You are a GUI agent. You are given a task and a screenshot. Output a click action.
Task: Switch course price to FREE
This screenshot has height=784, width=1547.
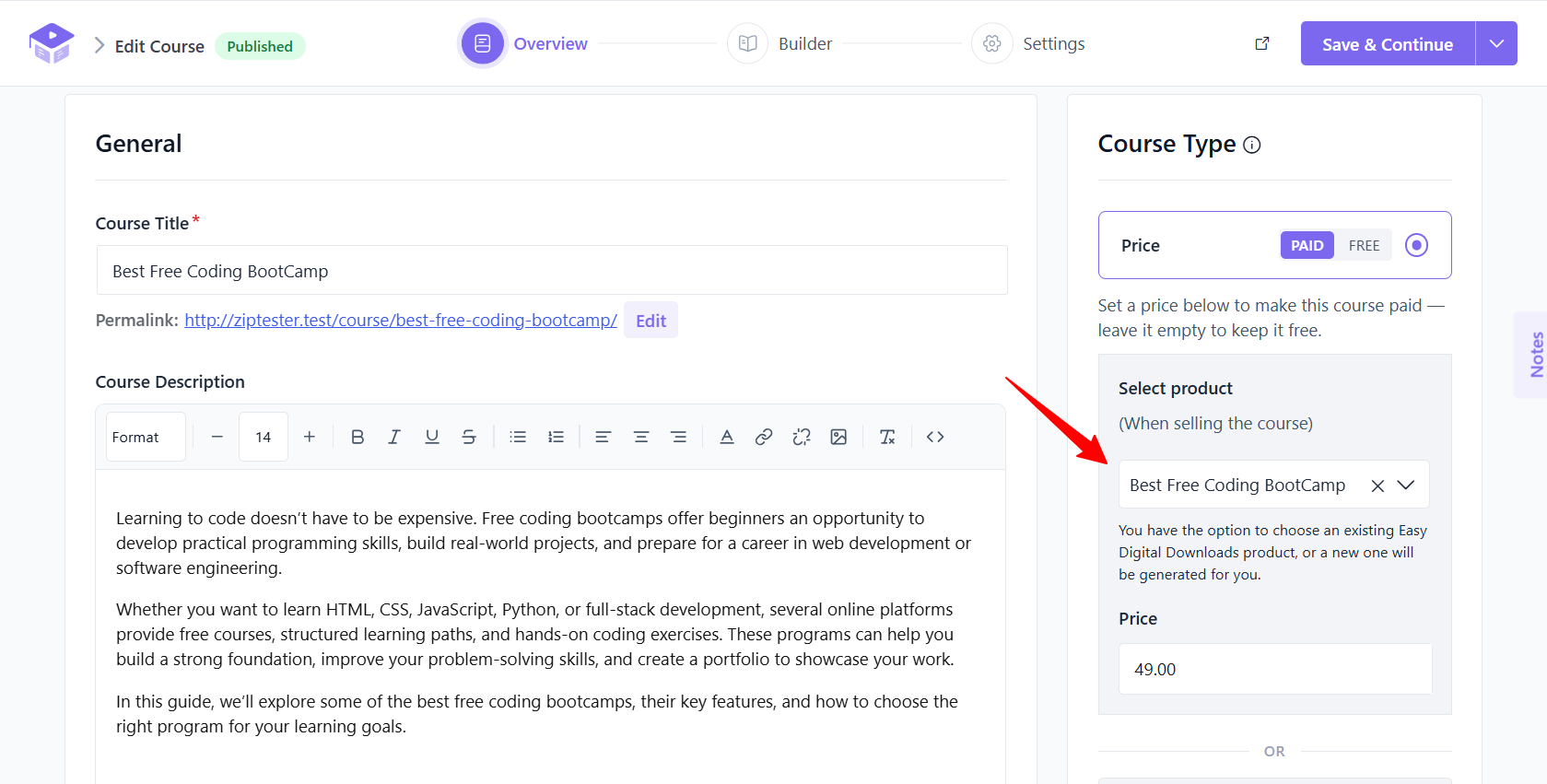point(1364,245)
